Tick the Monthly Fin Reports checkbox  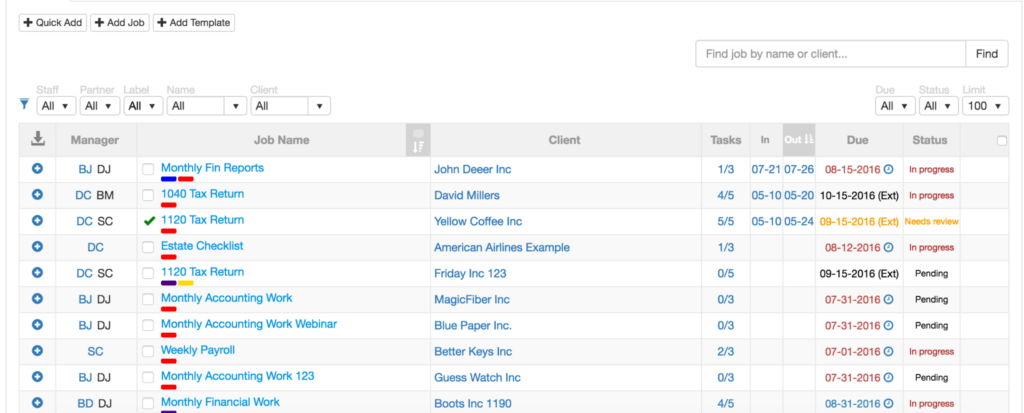(149, 169)
